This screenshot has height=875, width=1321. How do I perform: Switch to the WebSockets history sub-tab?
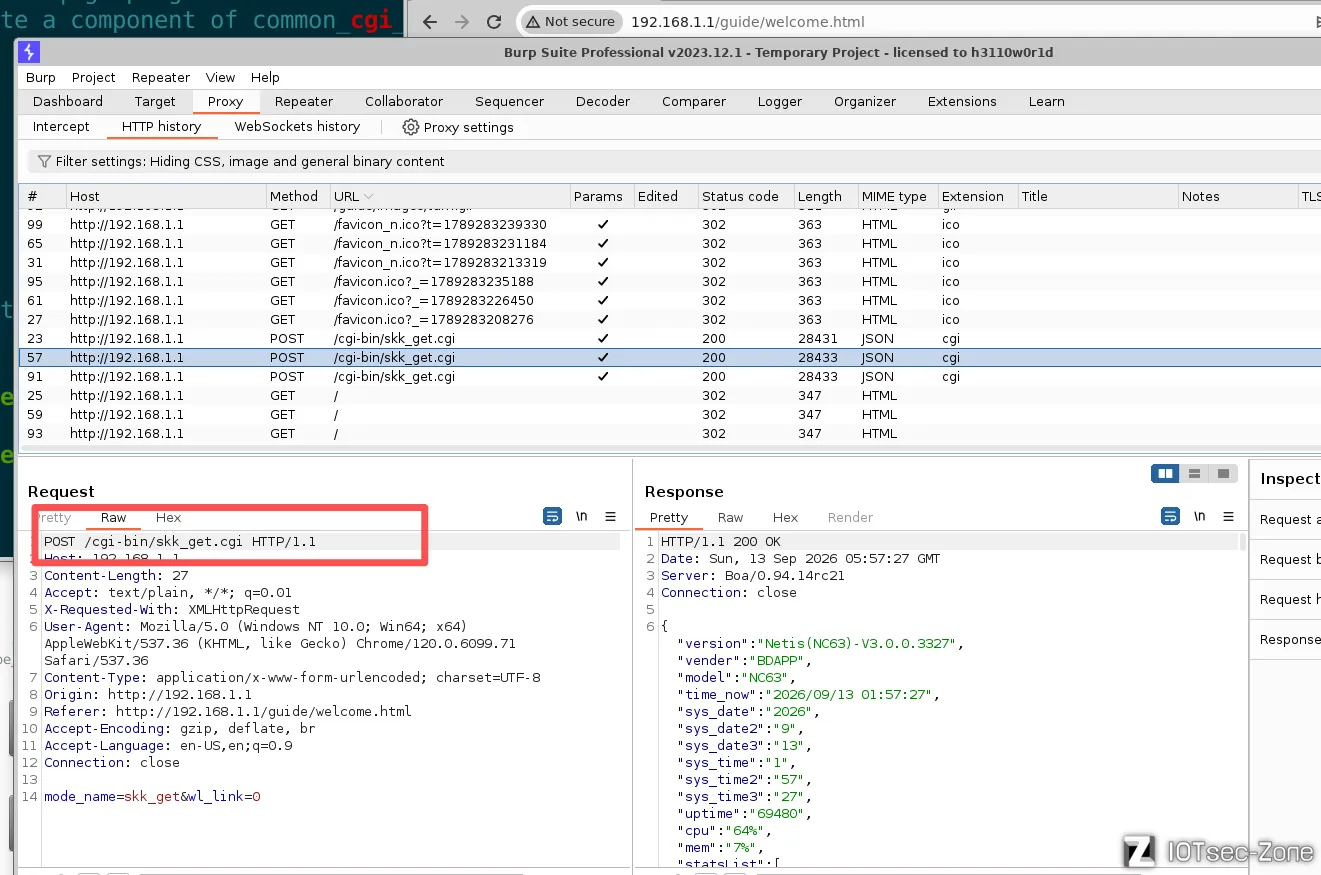[297, 127]
